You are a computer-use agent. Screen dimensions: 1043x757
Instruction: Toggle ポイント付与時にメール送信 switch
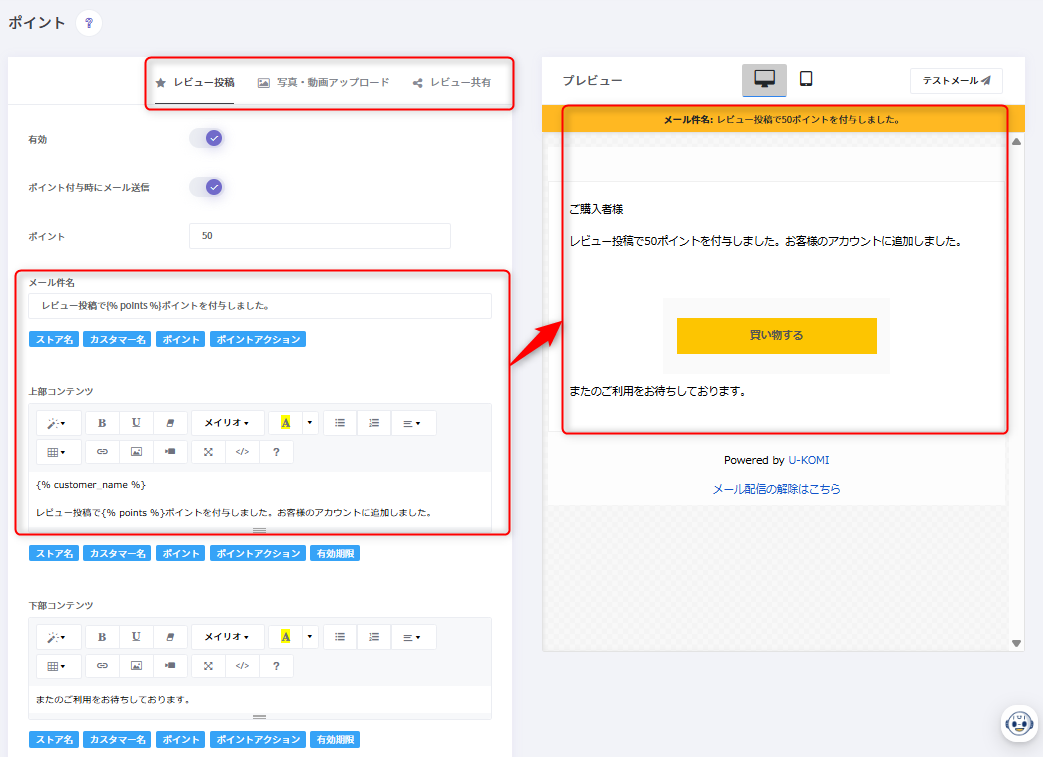click(x=207, y=187)
